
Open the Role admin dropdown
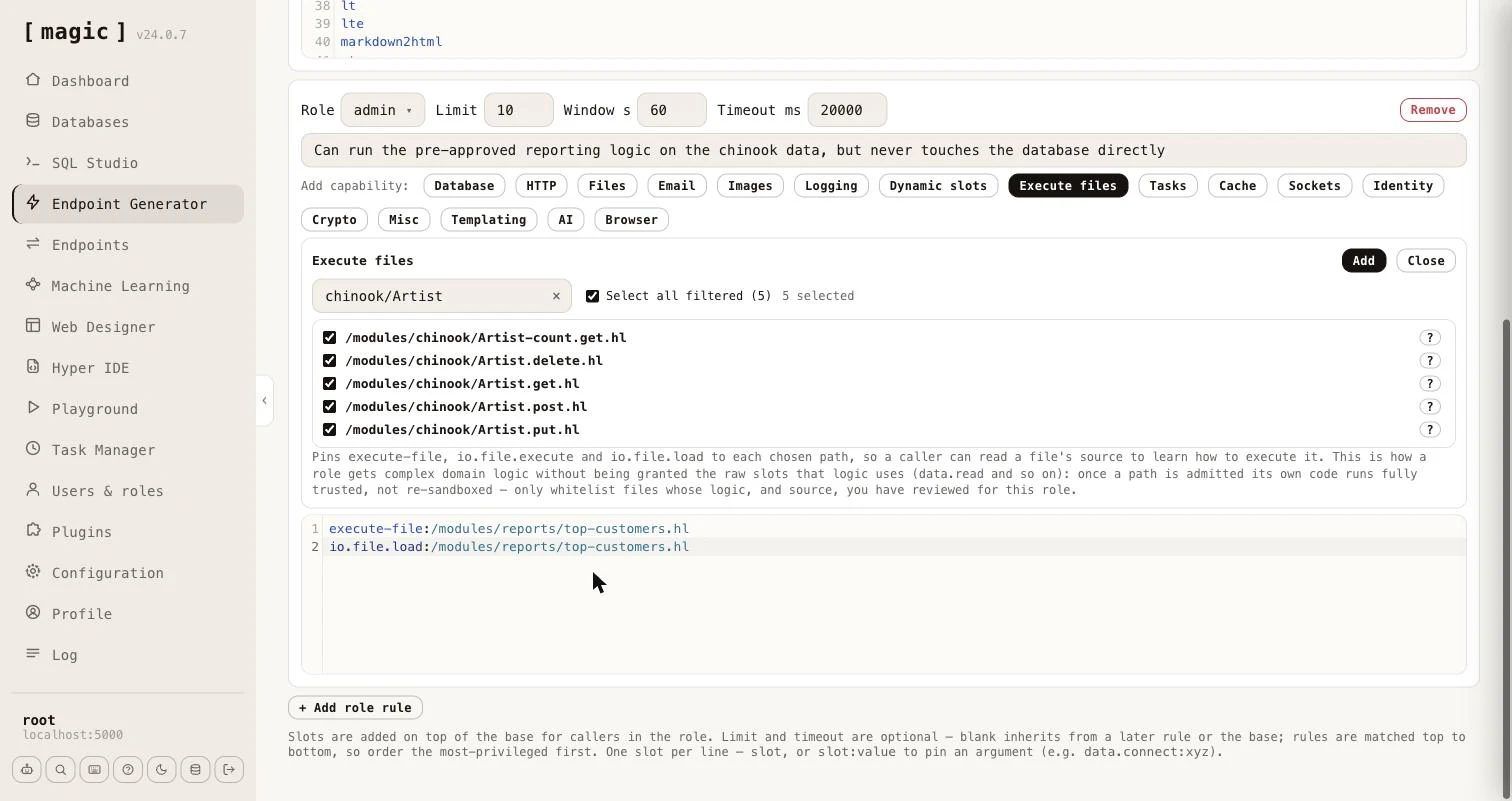383,110
